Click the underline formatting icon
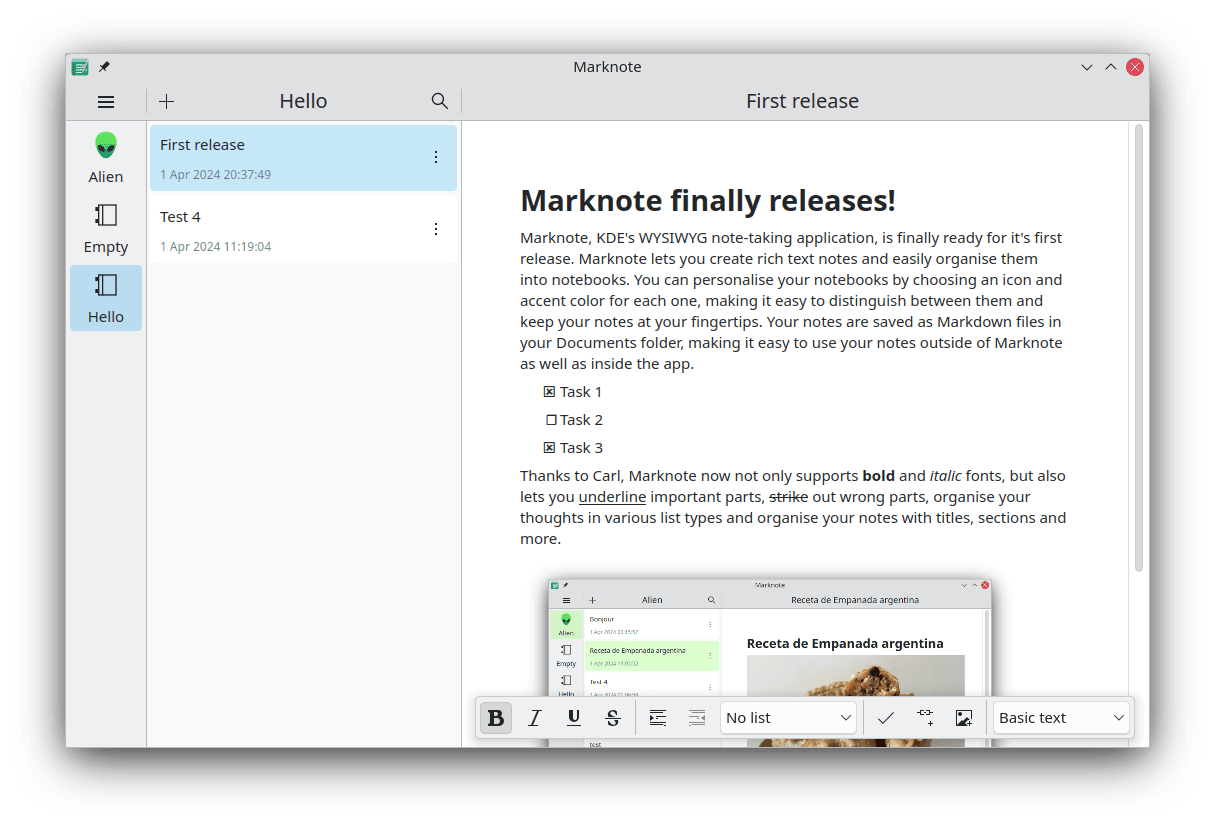Screen dimensions: 1215x825 click(x=574, y=718)
